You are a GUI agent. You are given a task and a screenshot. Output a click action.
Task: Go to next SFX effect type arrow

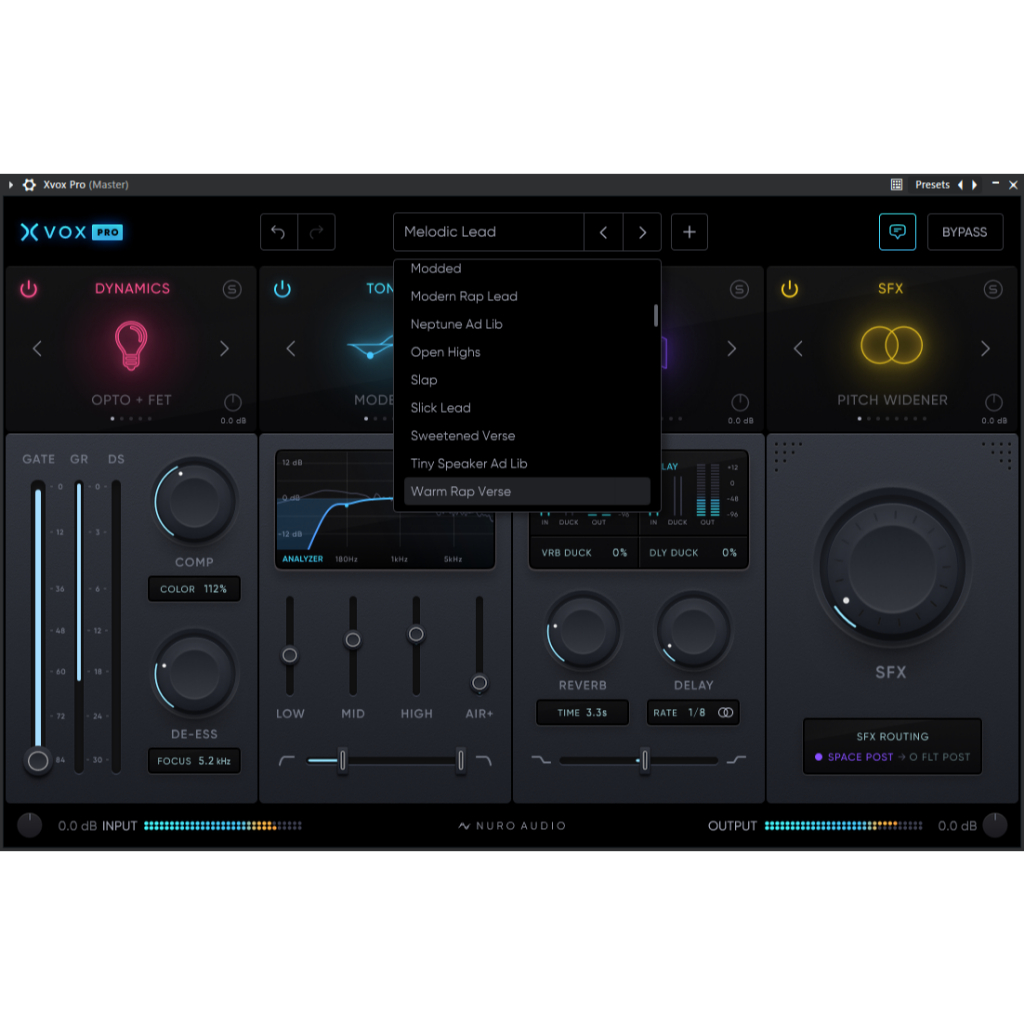coord(985,348)
